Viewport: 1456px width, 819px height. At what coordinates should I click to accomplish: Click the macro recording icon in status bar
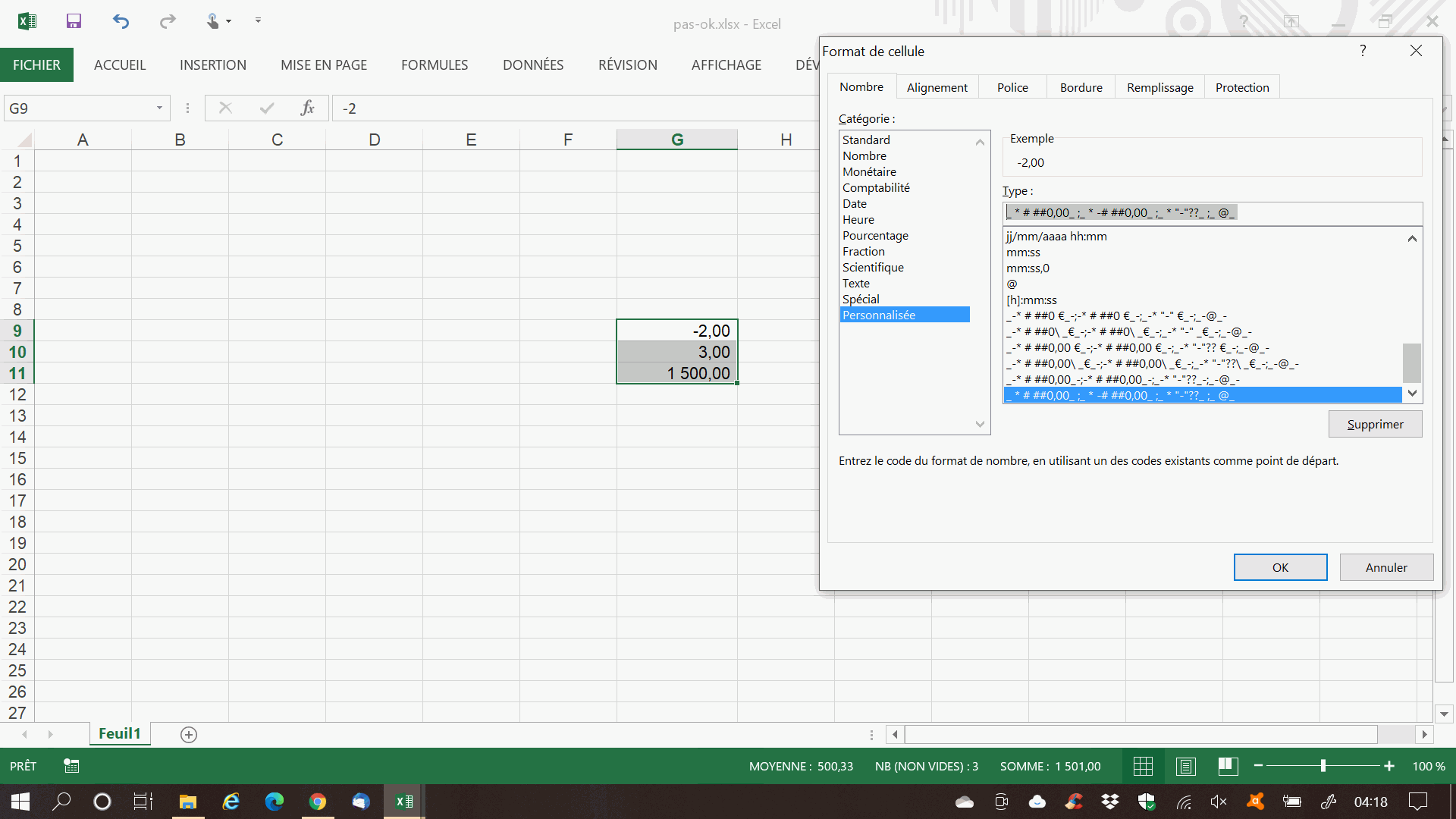click(71, 766)
